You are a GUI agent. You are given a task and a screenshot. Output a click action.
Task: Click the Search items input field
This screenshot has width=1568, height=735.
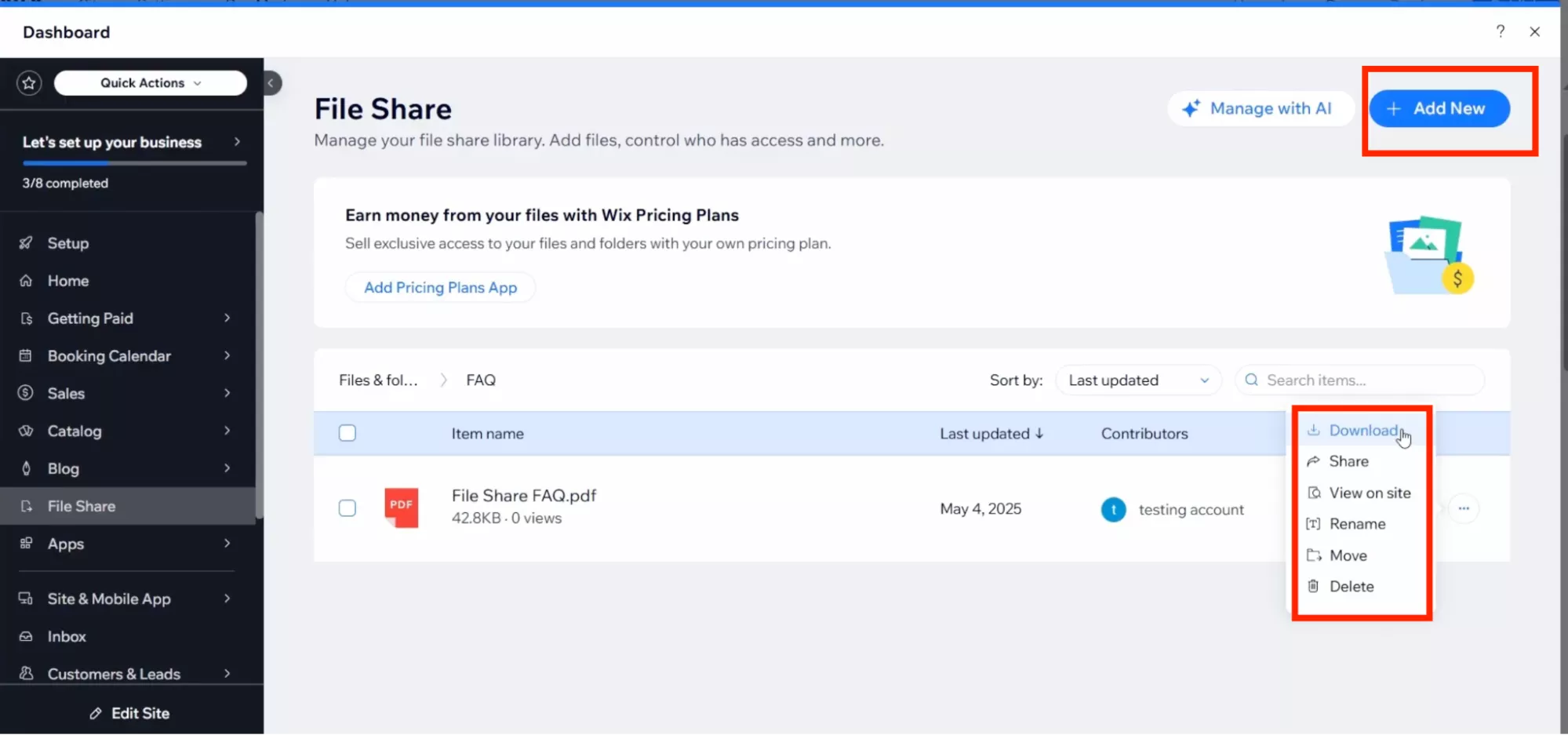(1365, 380)
